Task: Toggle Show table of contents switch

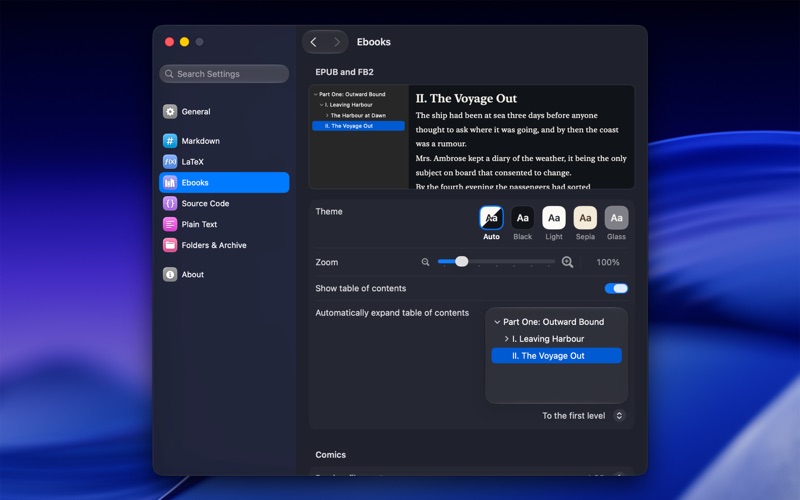Action: 616,289
